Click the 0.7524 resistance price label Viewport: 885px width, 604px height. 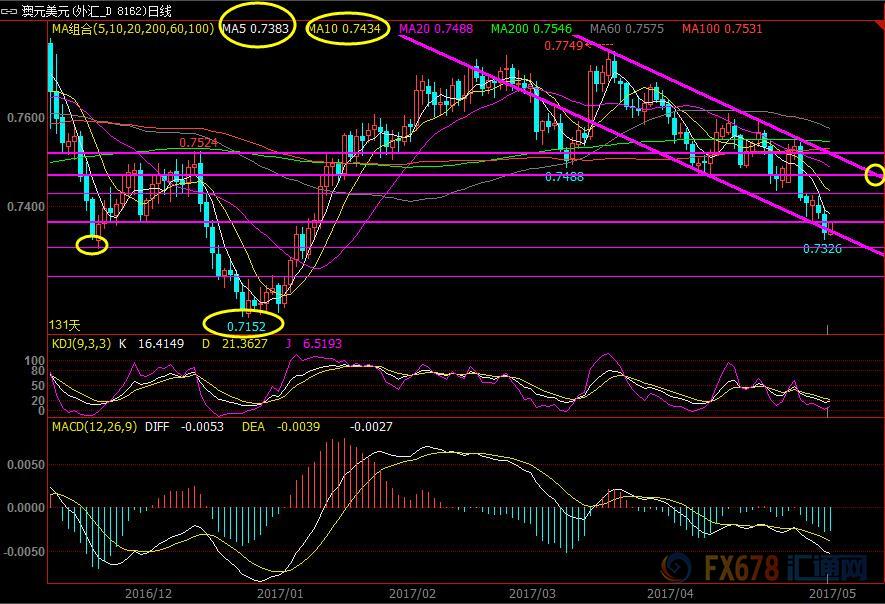198,143
